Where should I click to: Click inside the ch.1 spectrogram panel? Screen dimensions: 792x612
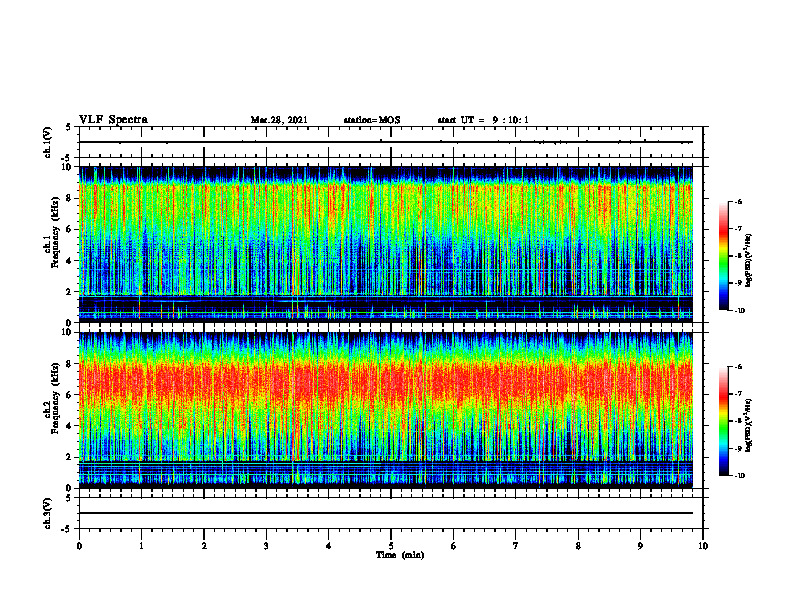coord(386,244)
